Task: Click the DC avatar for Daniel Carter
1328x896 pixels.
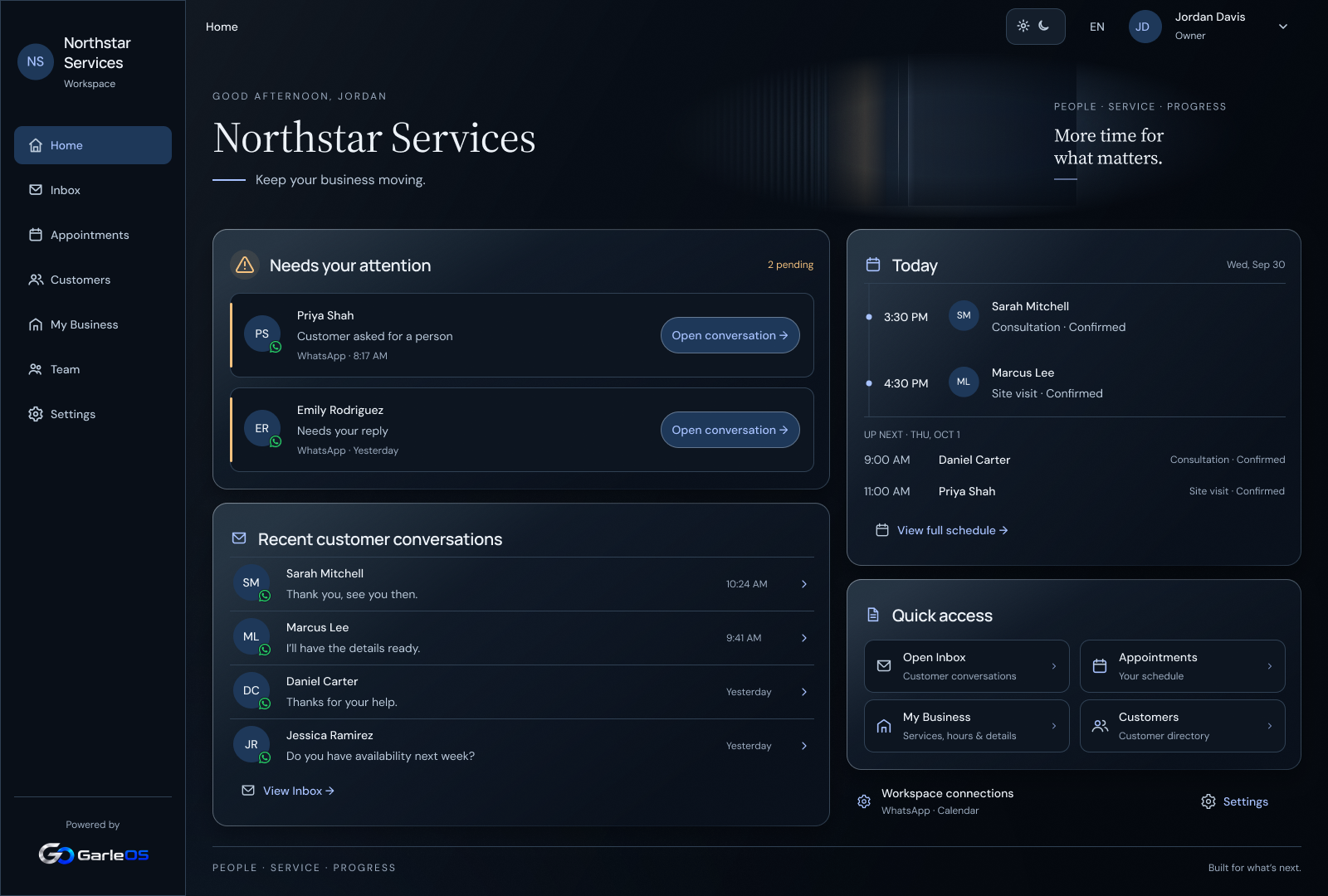Action: (x=251, y=690)
